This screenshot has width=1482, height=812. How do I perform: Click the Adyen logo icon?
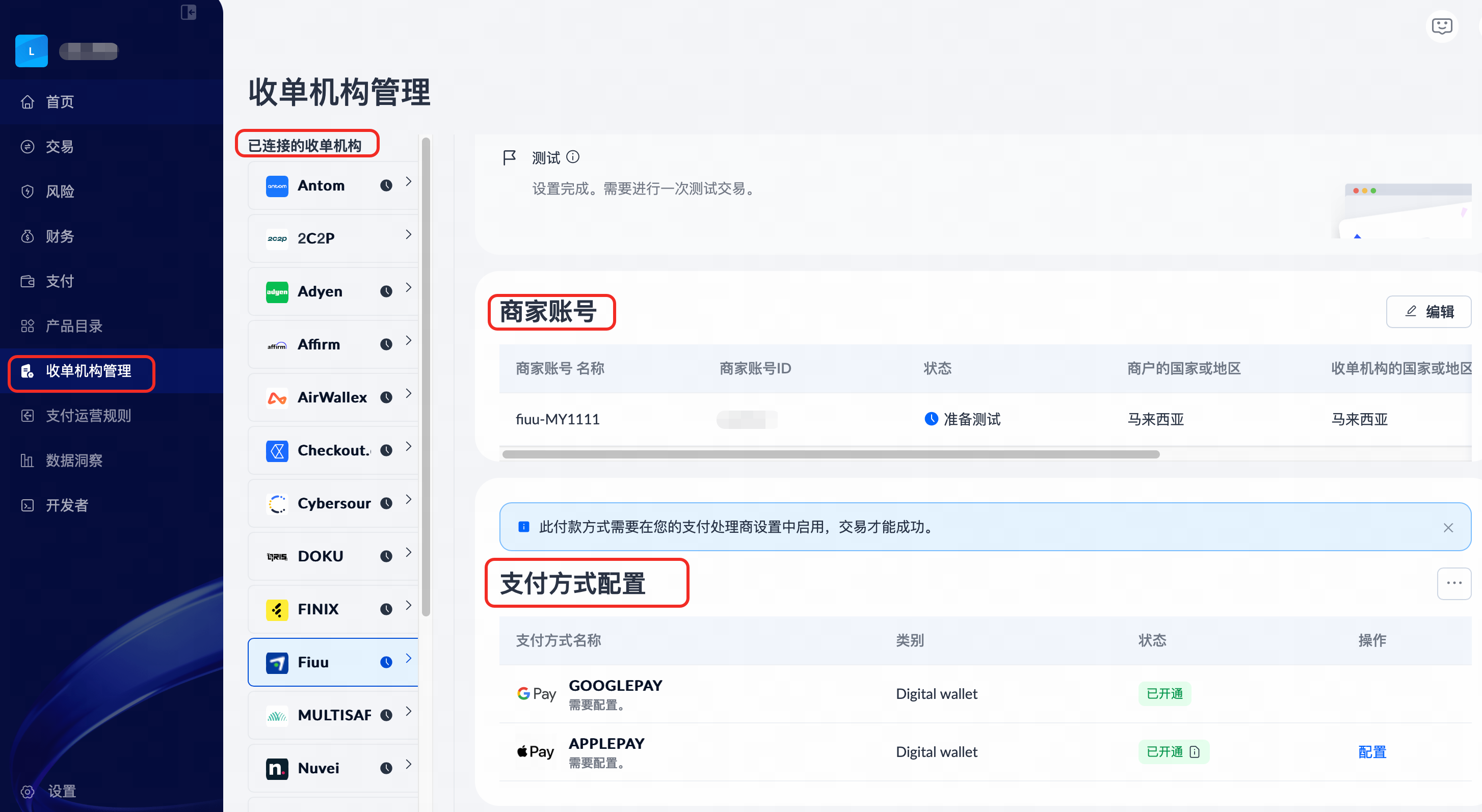(x=277, y=291)
